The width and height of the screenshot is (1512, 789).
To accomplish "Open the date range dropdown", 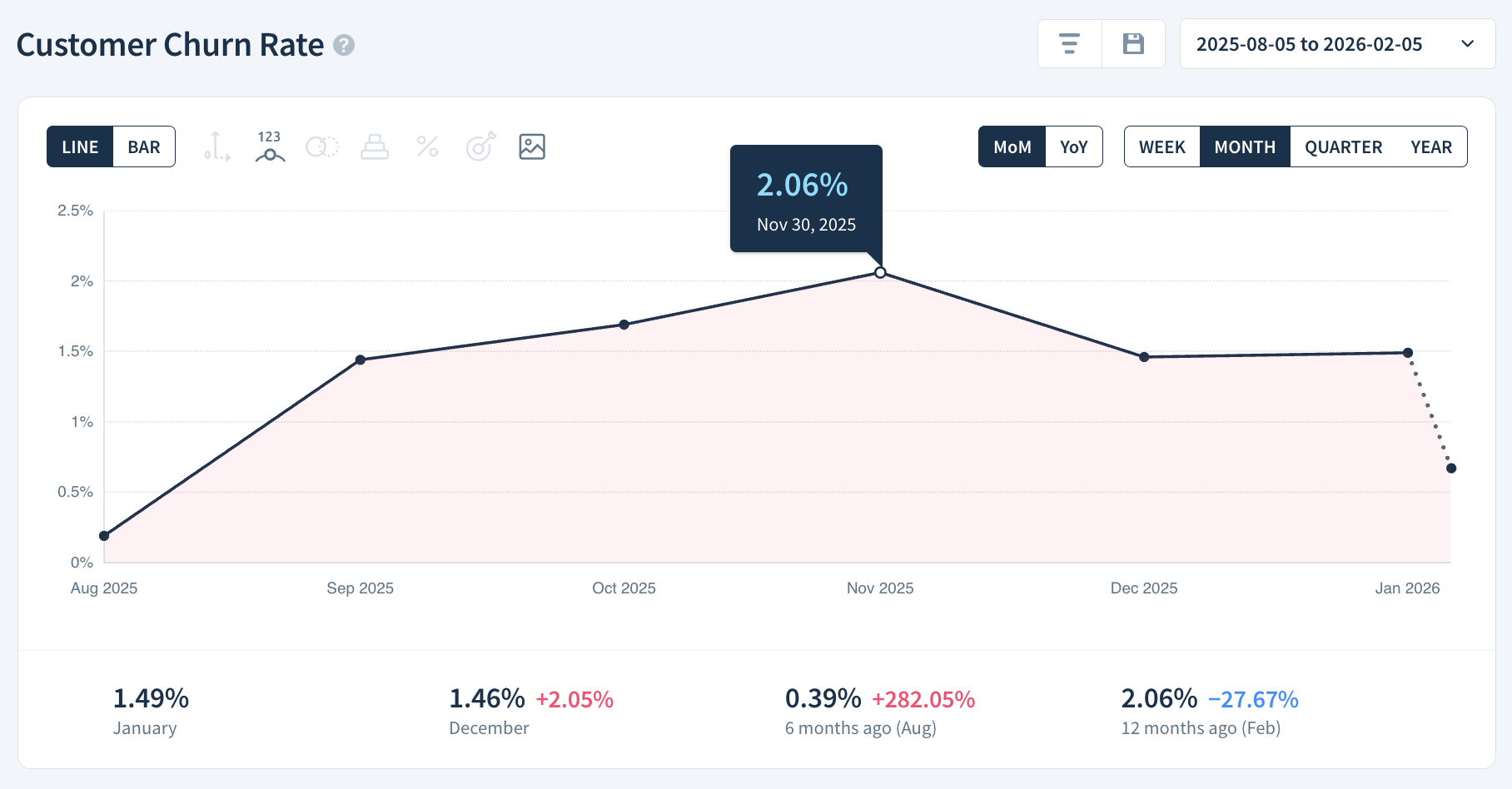I will (x=1470, y=43).
